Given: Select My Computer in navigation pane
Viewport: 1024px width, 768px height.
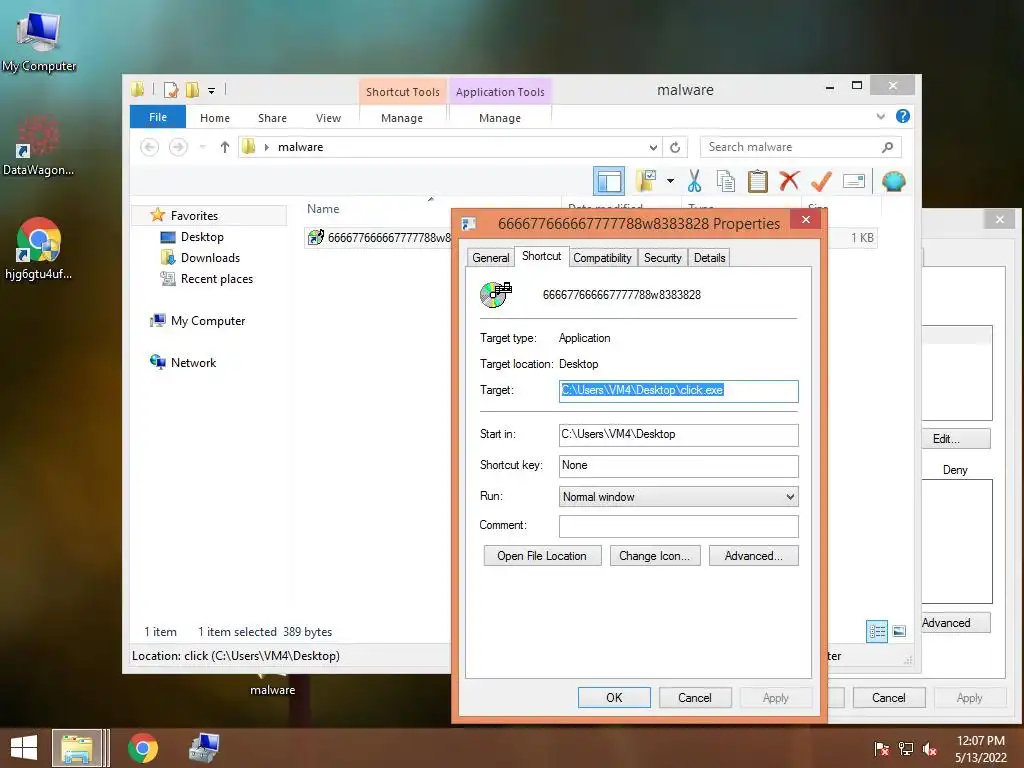Looking at the screenshot, I should (x=208, y=321).
